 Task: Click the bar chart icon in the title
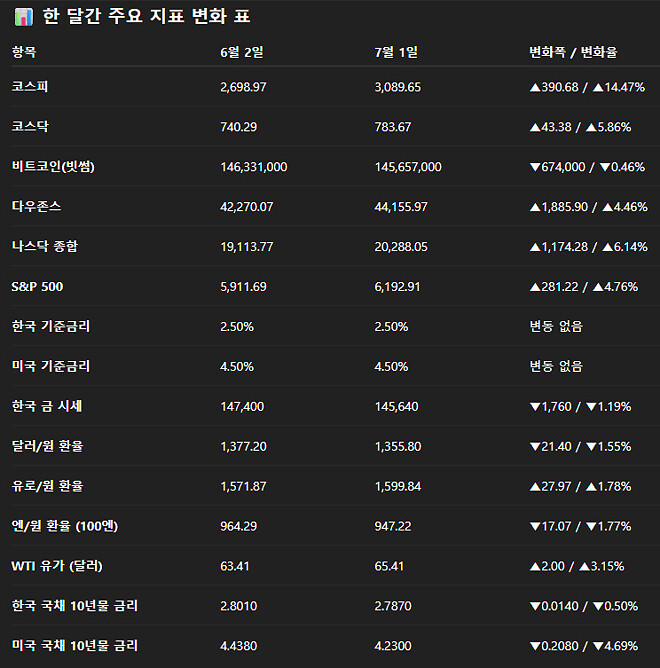(x=23, y=17)
